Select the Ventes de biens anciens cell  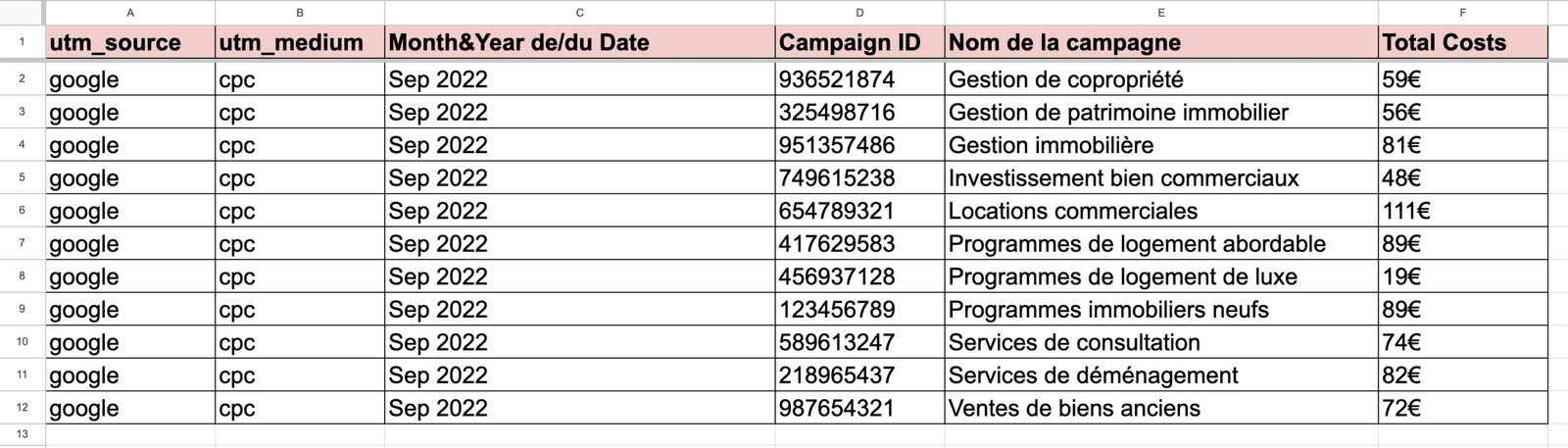point(1161,408)
